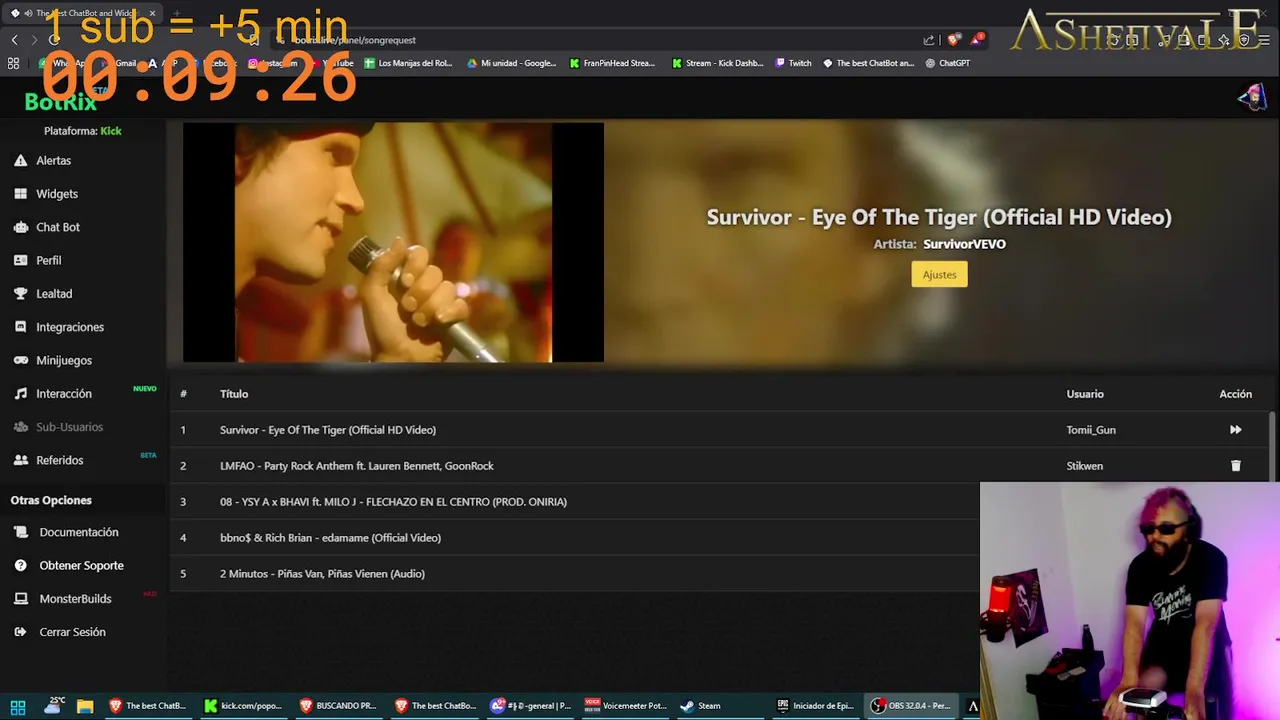Open the Windows Start menu
1280x720 pixels.
pos(17,706)
